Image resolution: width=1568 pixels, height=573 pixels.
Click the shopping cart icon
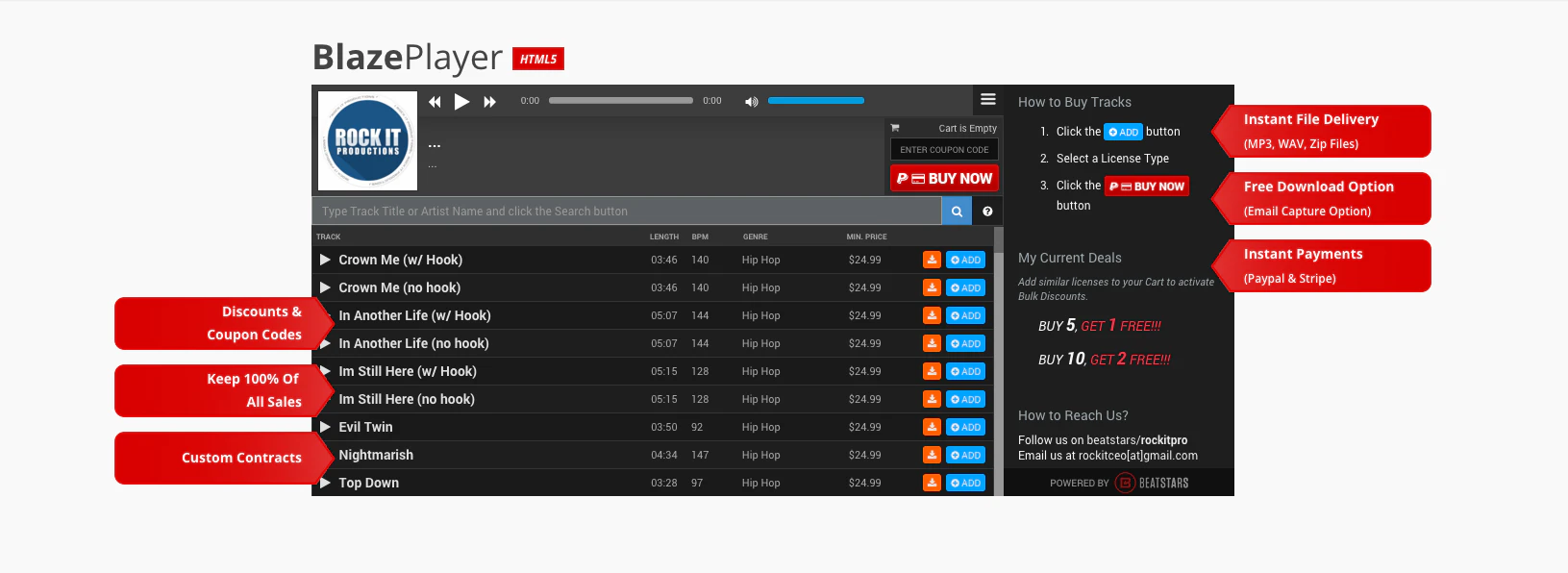point(895,128)
